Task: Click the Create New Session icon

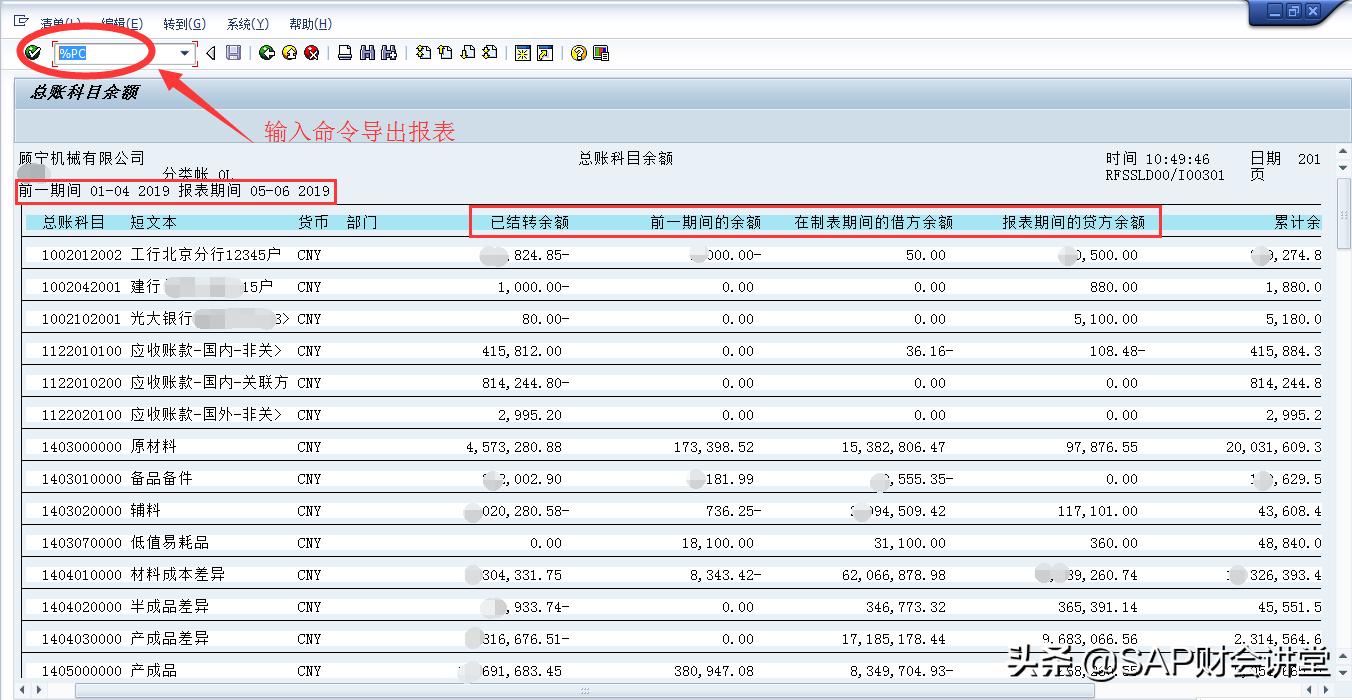Action: coord(523,53)
